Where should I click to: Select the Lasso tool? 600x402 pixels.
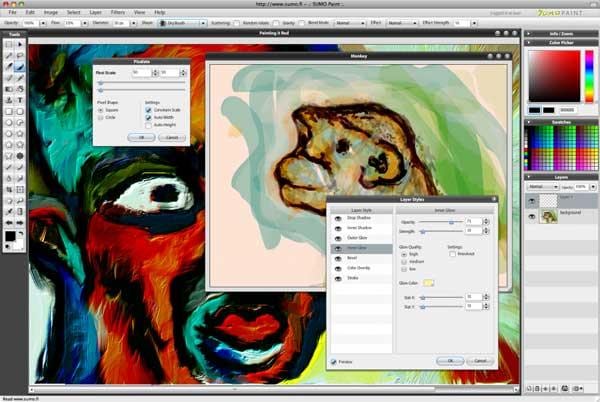pos(20,55)
